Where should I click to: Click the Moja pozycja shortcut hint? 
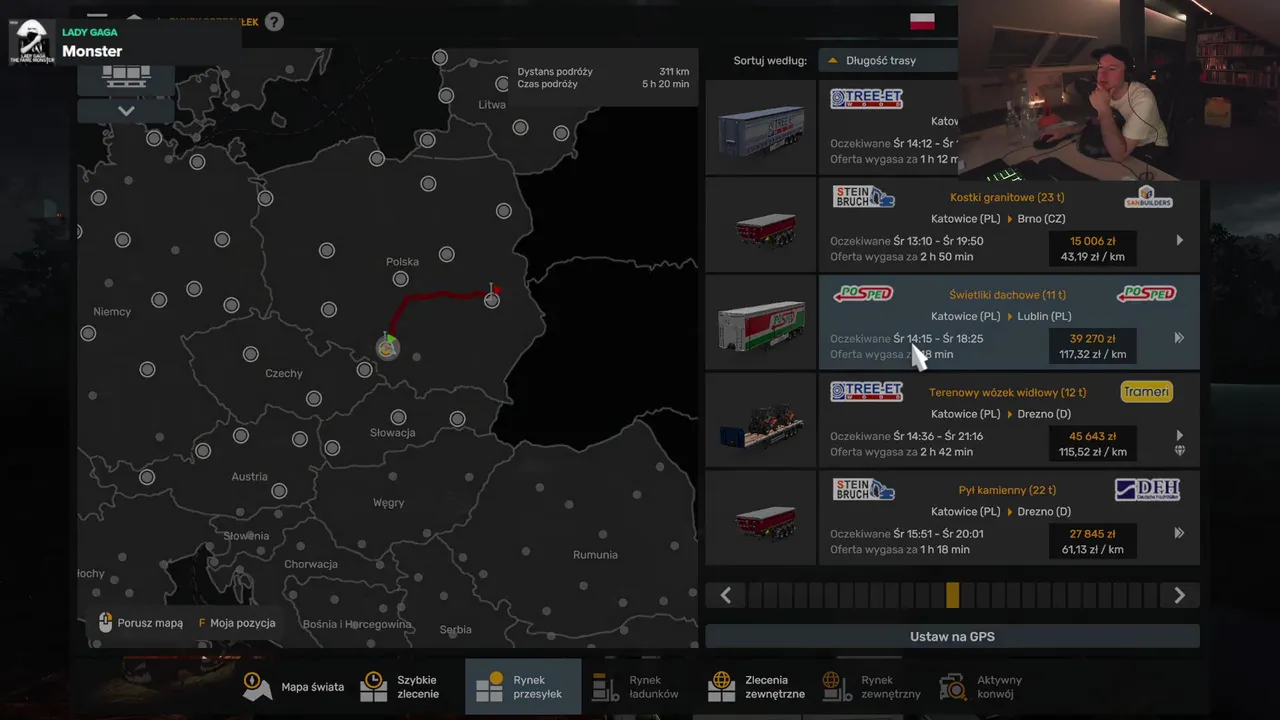coord(237,623)
